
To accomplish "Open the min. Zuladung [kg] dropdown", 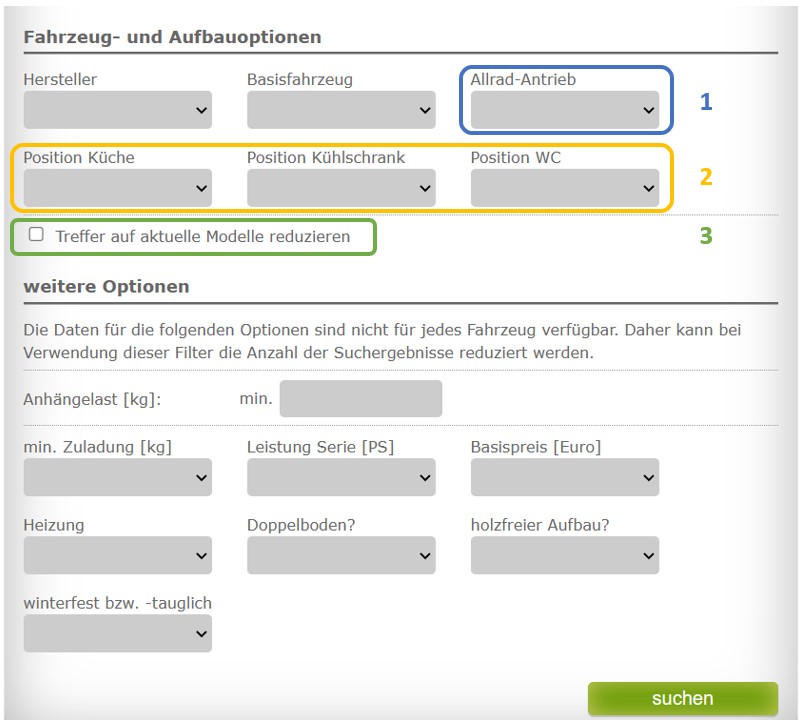I will click(x=117, y=477).
